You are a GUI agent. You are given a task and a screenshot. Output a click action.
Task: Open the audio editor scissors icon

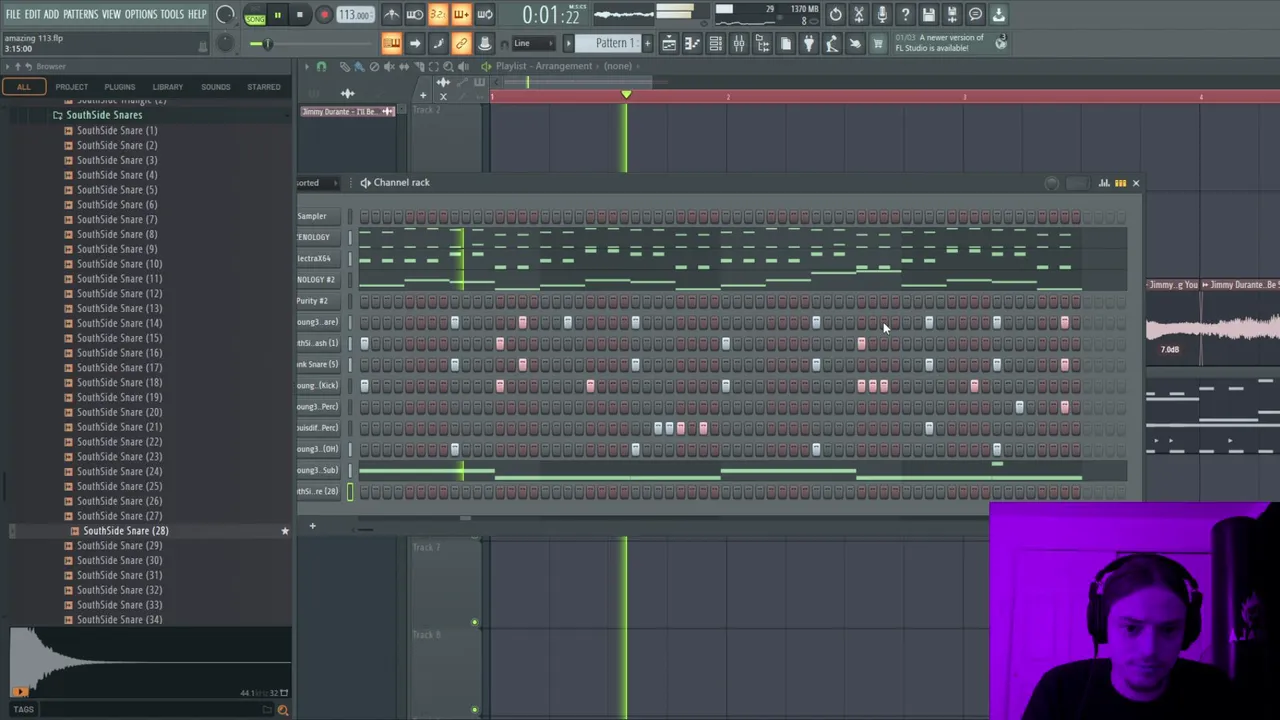click(858, 15)
